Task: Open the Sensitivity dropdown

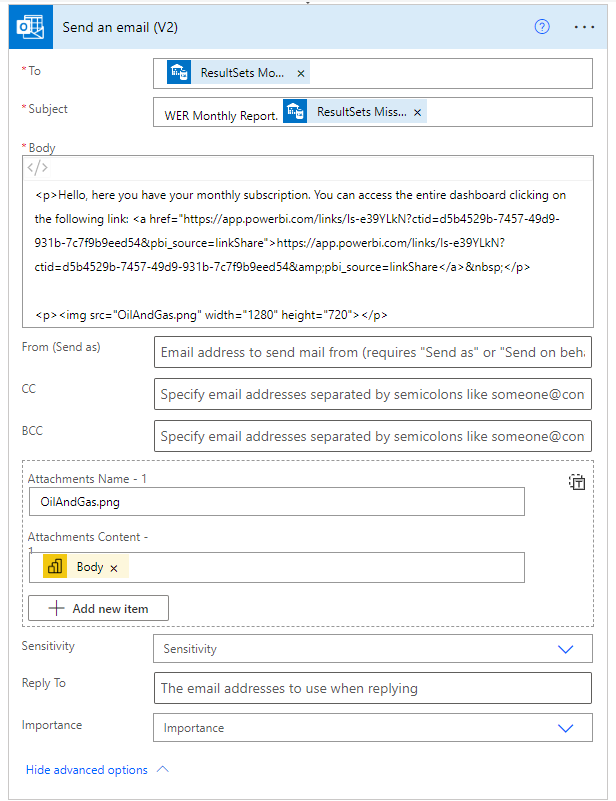Action: pyautogui.click(x=373, y=648)
